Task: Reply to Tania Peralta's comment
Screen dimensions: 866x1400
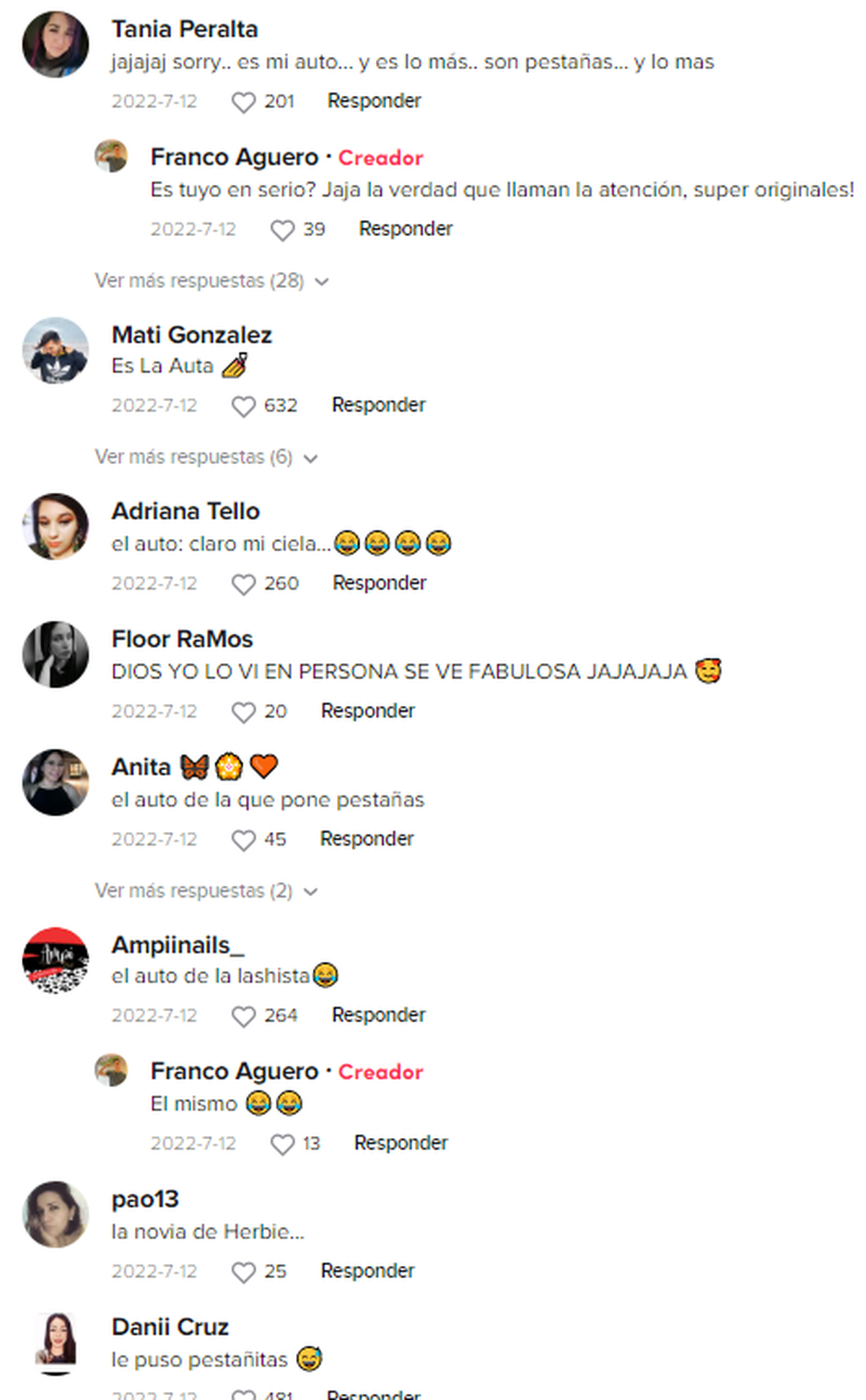Action: click(x=374, y=101)
